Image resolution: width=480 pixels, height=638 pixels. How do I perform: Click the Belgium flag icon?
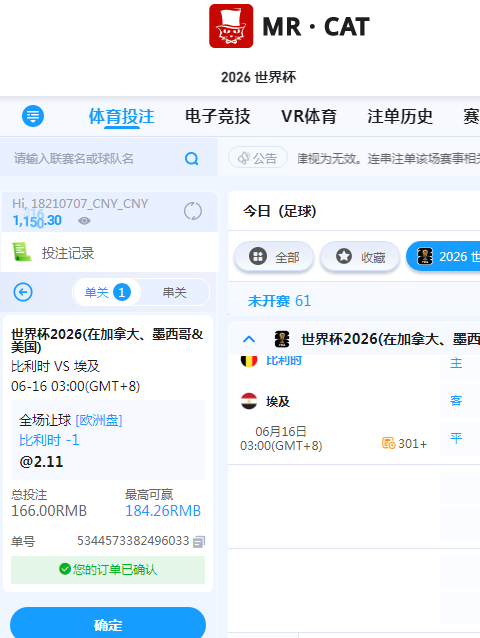point(249,361)
